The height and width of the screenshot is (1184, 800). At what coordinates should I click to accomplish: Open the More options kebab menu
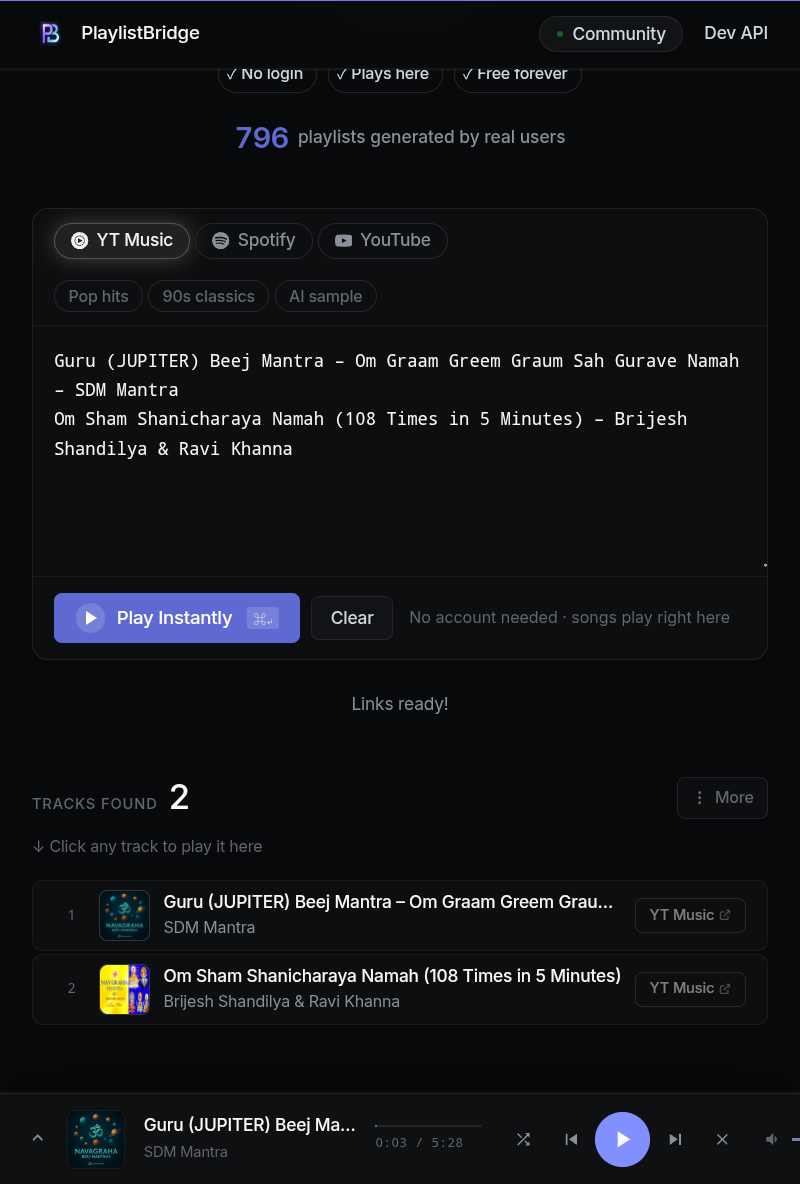(722, 797)
